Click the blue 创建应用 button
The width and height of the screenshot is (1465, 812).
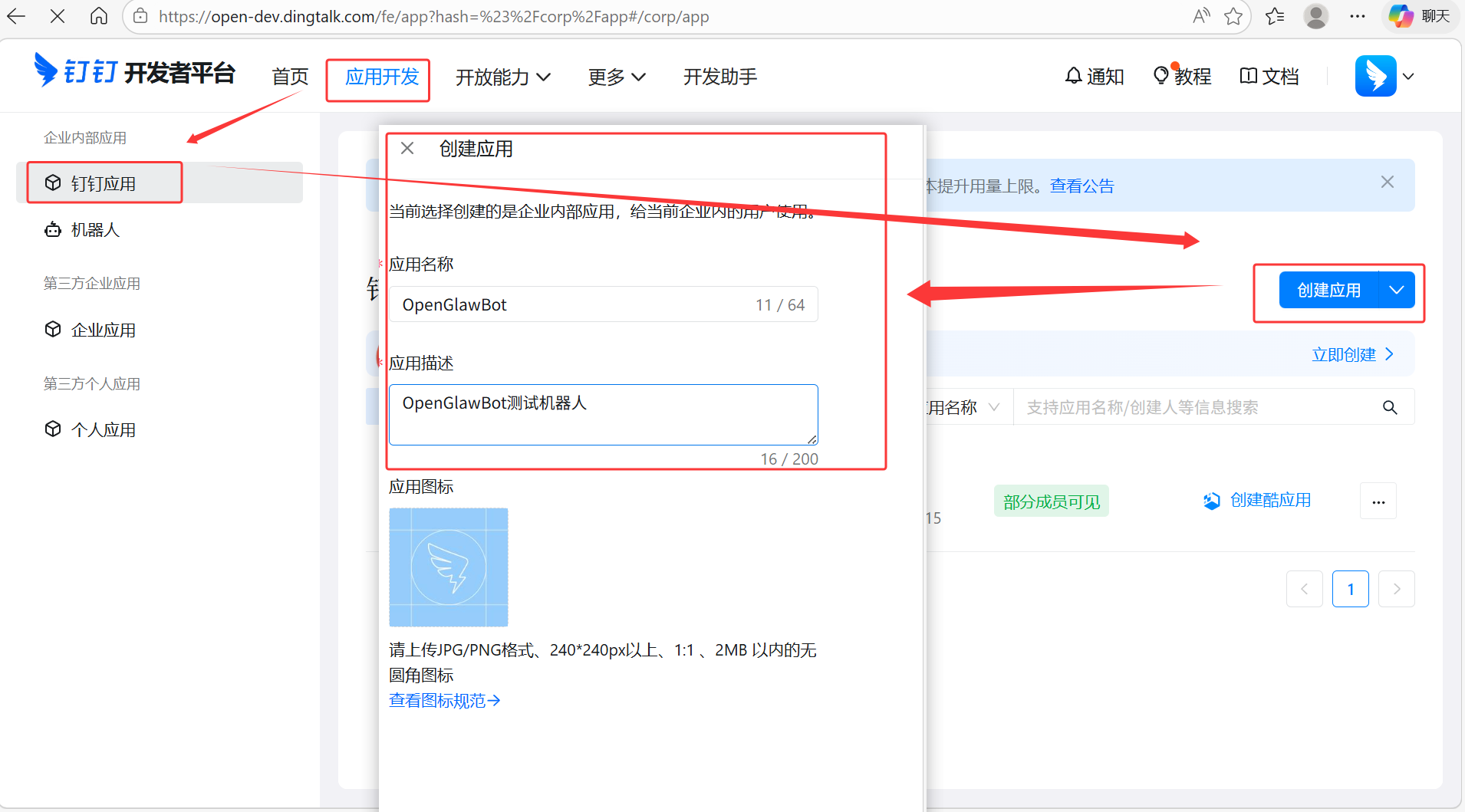[1329, 290]
